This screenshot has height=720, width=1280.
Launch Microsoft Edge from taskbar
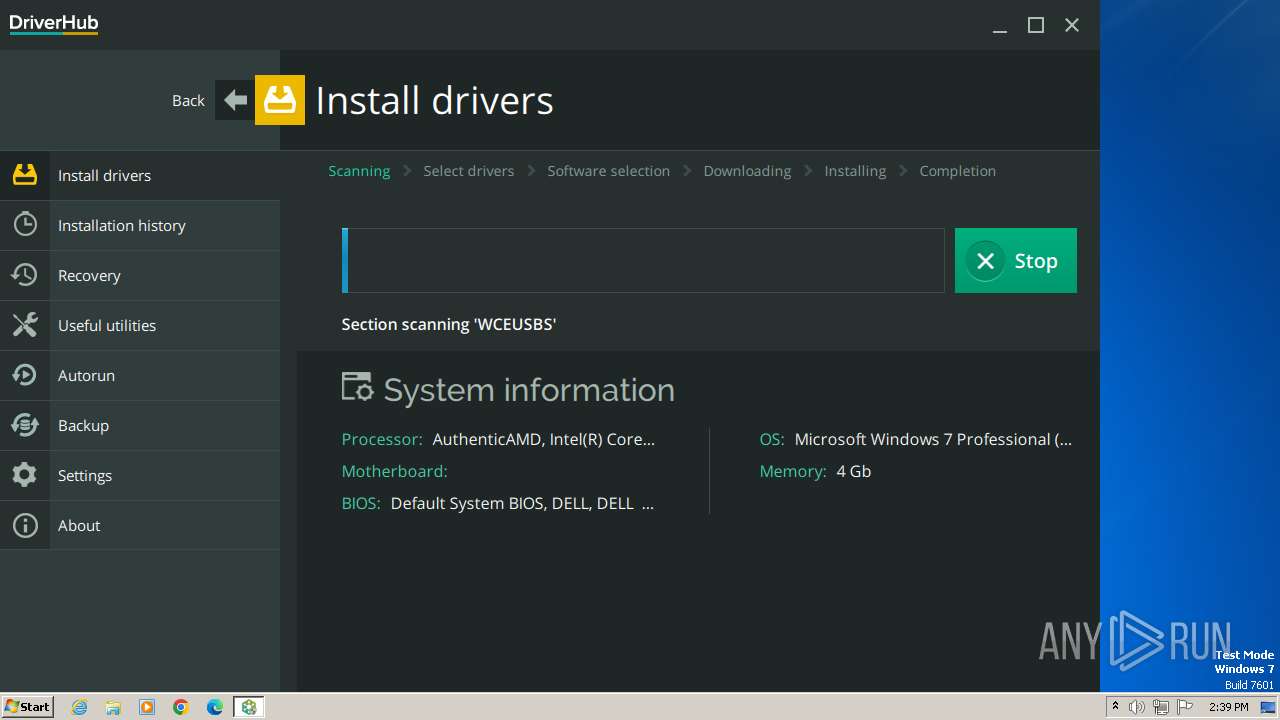(215, 707)
